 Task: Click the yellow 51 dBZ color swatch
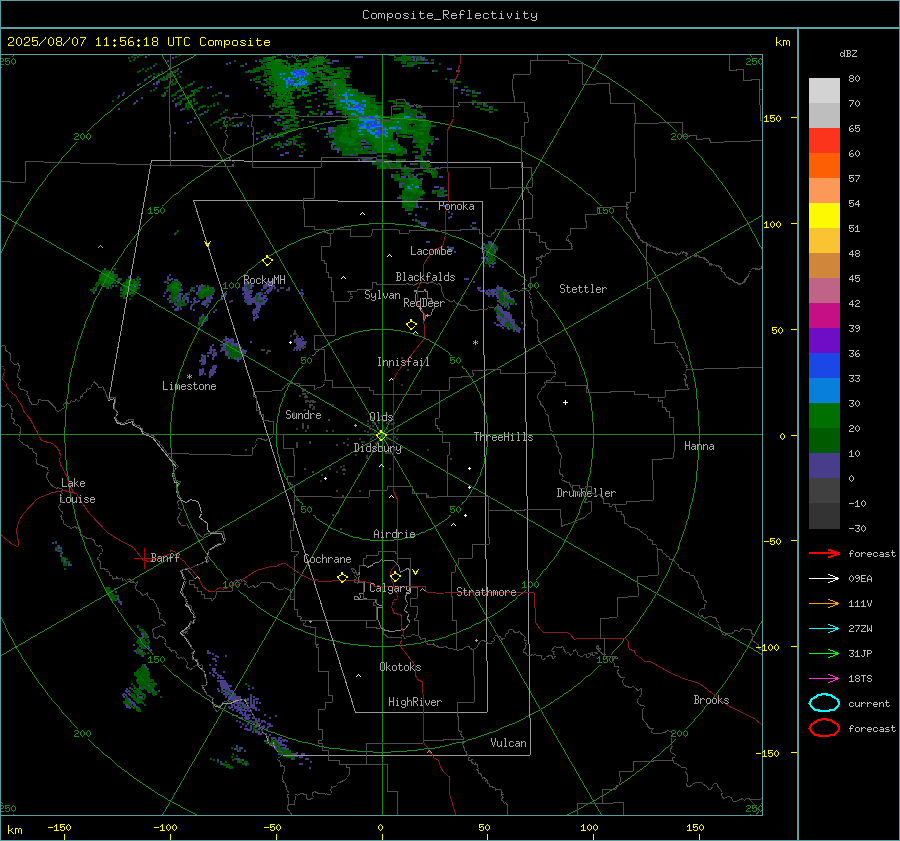824,216
